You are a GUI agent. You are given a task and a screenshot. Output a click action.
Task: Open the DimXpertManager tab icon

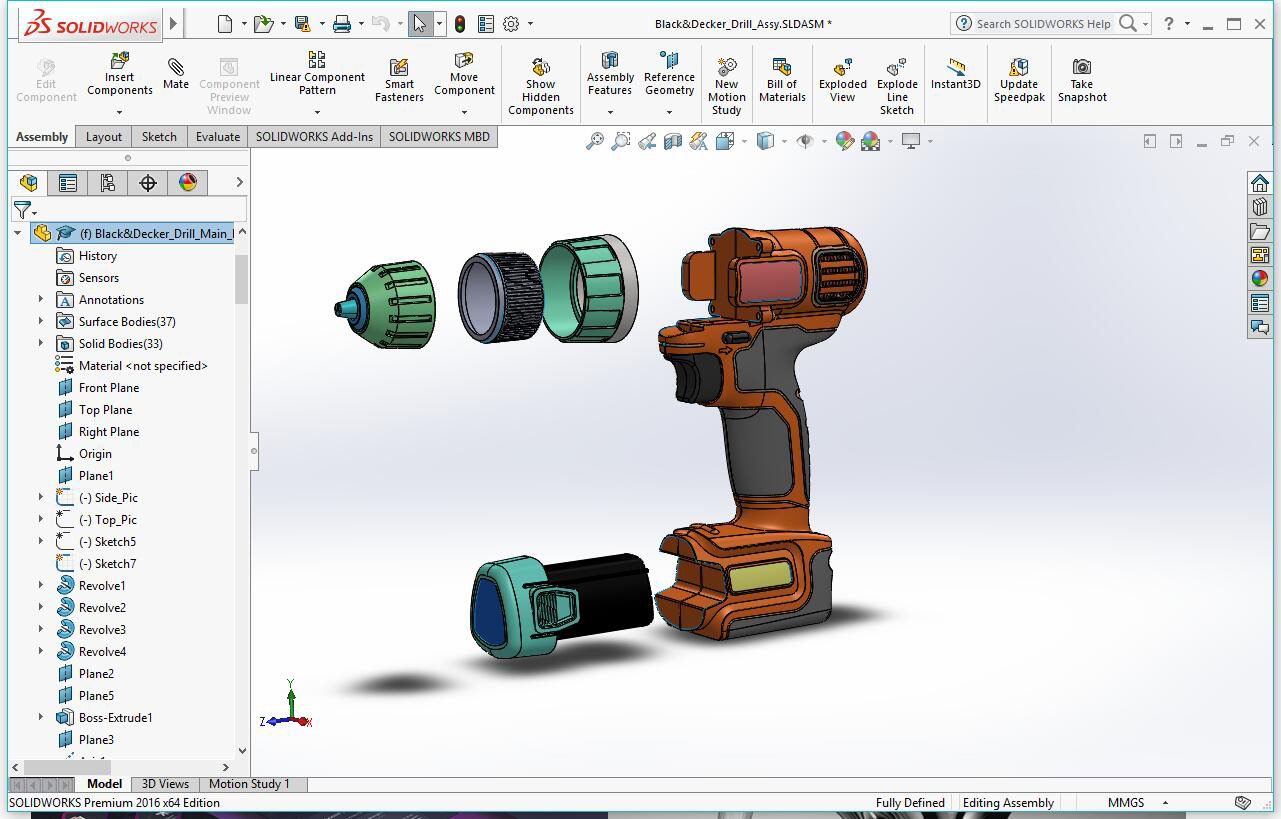coord(148,182)
